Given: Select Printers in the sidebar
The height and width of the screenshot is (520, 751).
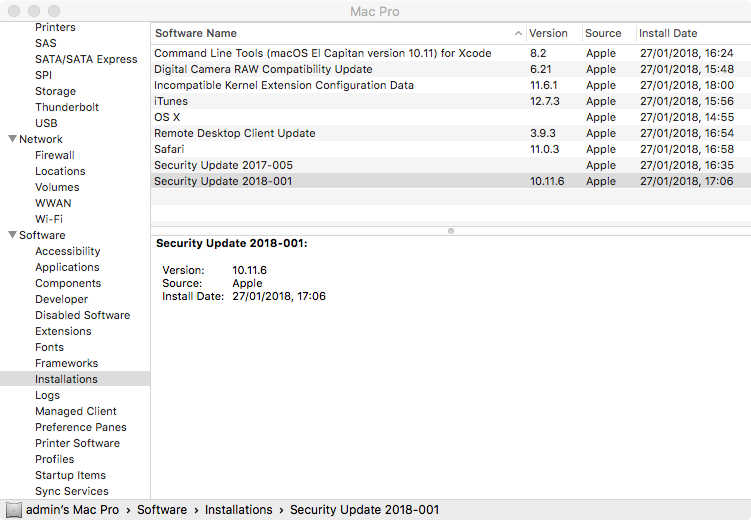Looking at the screenshot, I should pyautogui.click(x=55, y=27).
